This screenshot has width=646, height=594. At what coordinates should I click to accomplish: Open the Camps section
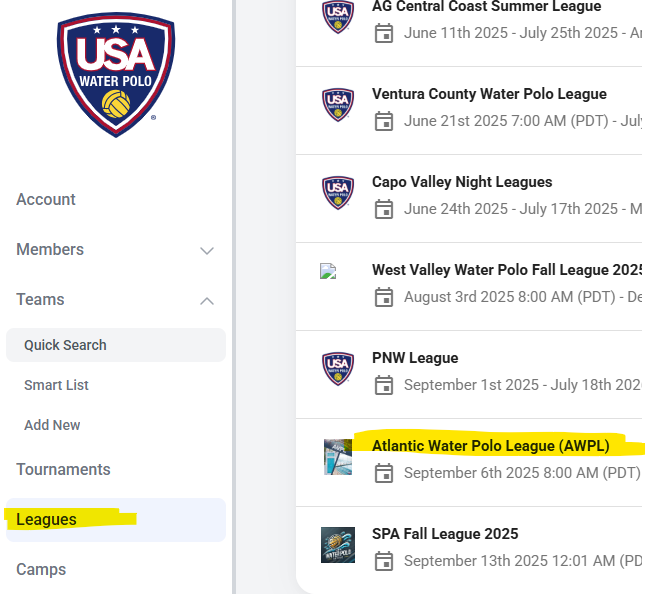click(x=41, y=569)
